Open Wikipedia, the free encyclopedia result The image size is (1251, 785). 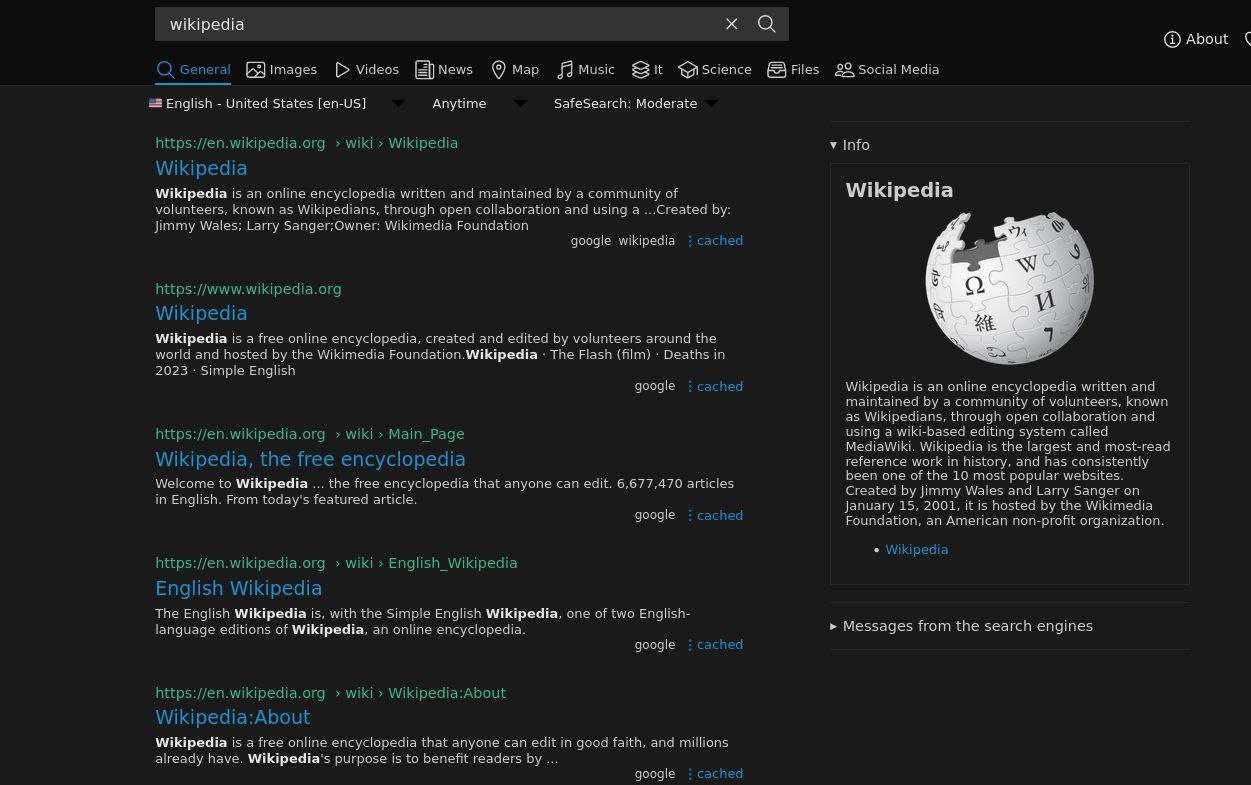(310, 459)
